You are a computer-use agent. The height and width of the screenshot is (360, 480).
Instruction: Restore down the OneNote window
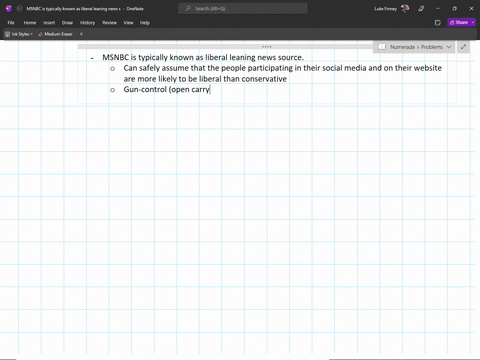coord(454,9)
